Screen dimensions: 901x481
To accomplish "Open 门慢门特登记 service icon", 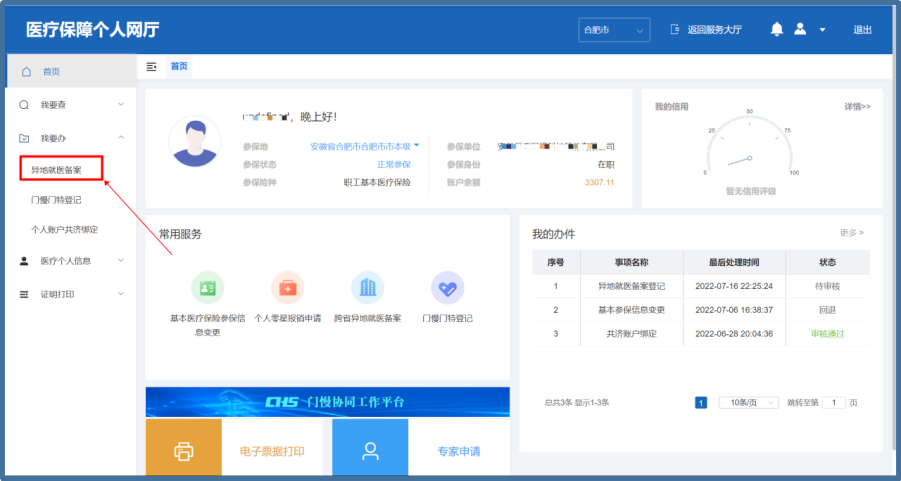I will 447,288.
